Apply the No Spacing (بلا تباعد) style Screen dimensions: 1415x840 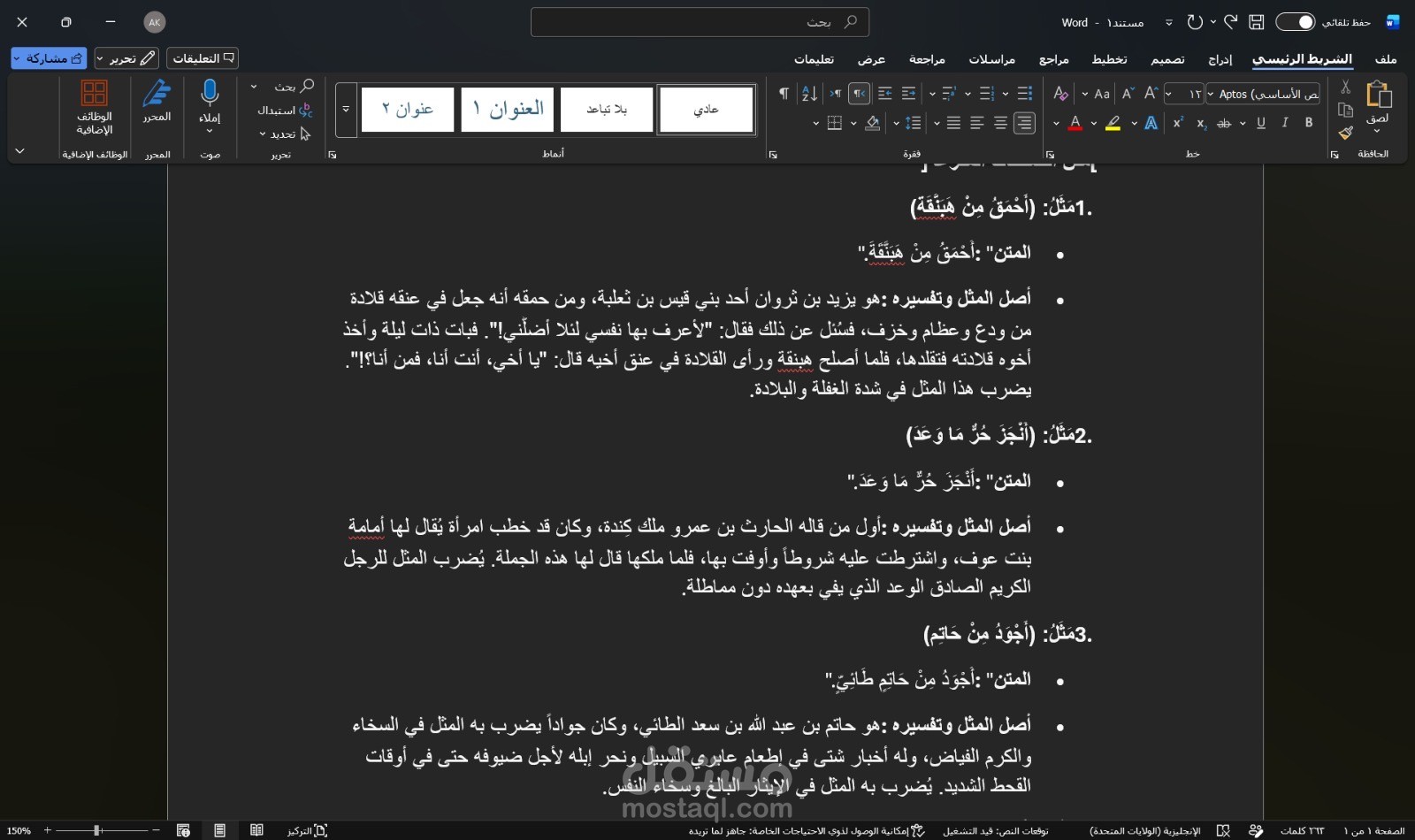(x=607, y=110)
